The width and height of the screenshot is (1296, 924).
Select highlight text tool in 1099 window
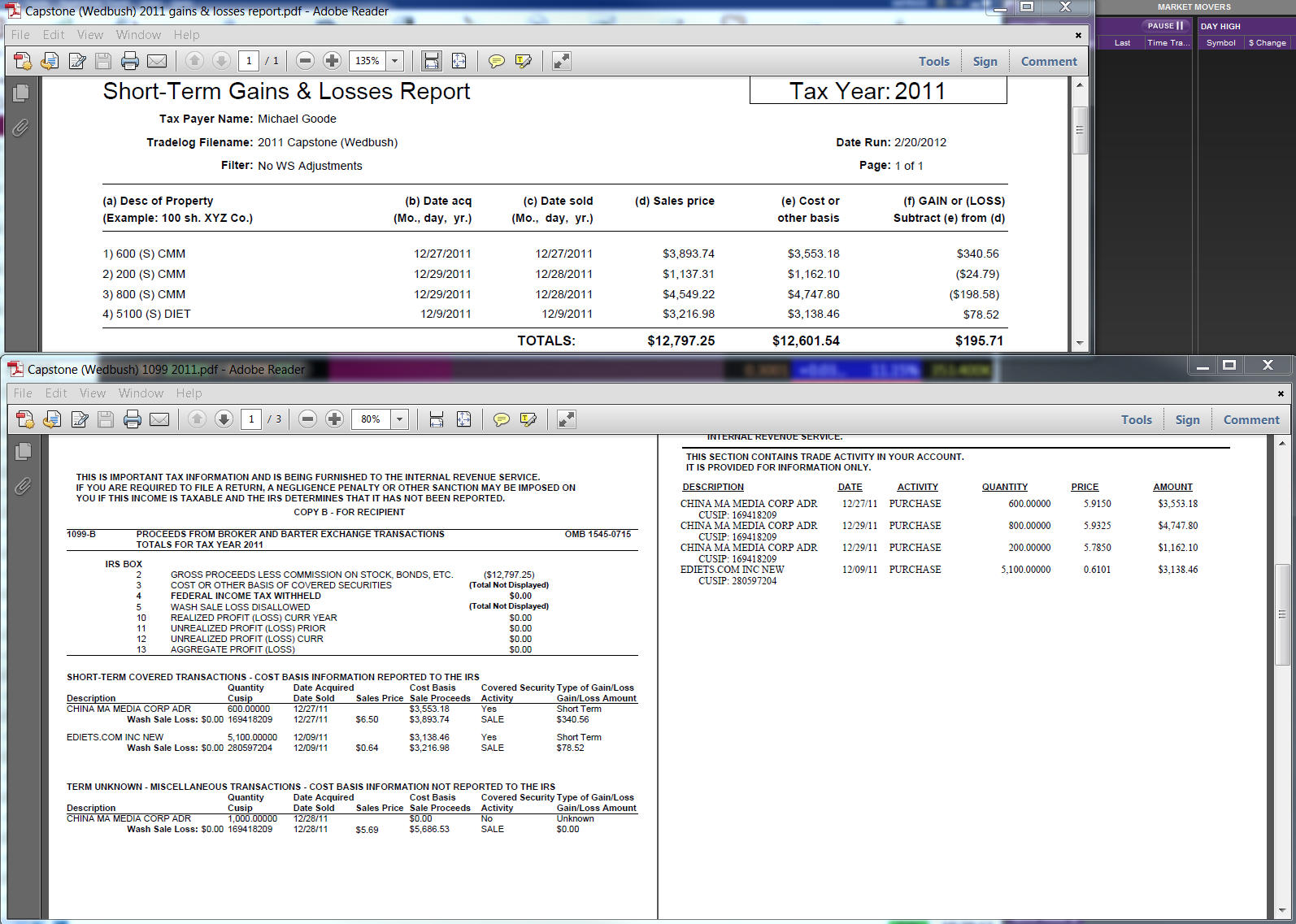pyautogui.click(x=528, y=419)
